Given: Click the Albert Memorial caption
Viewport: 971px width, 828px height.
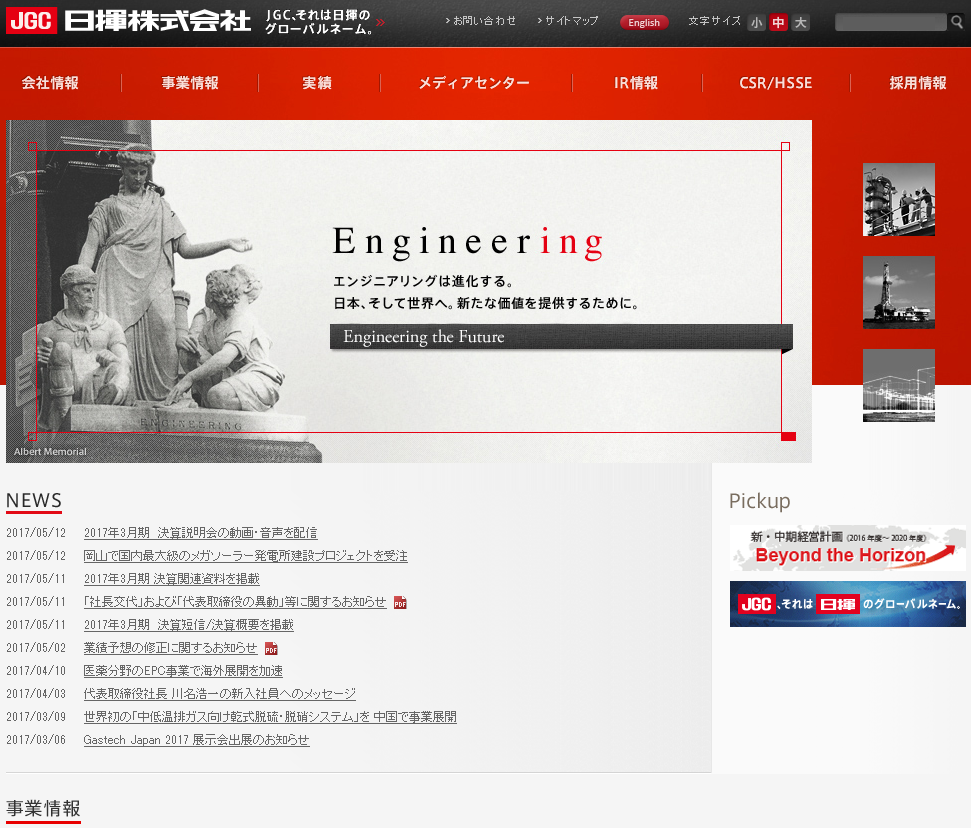Looking at the screenshot, I should [50, 451].
